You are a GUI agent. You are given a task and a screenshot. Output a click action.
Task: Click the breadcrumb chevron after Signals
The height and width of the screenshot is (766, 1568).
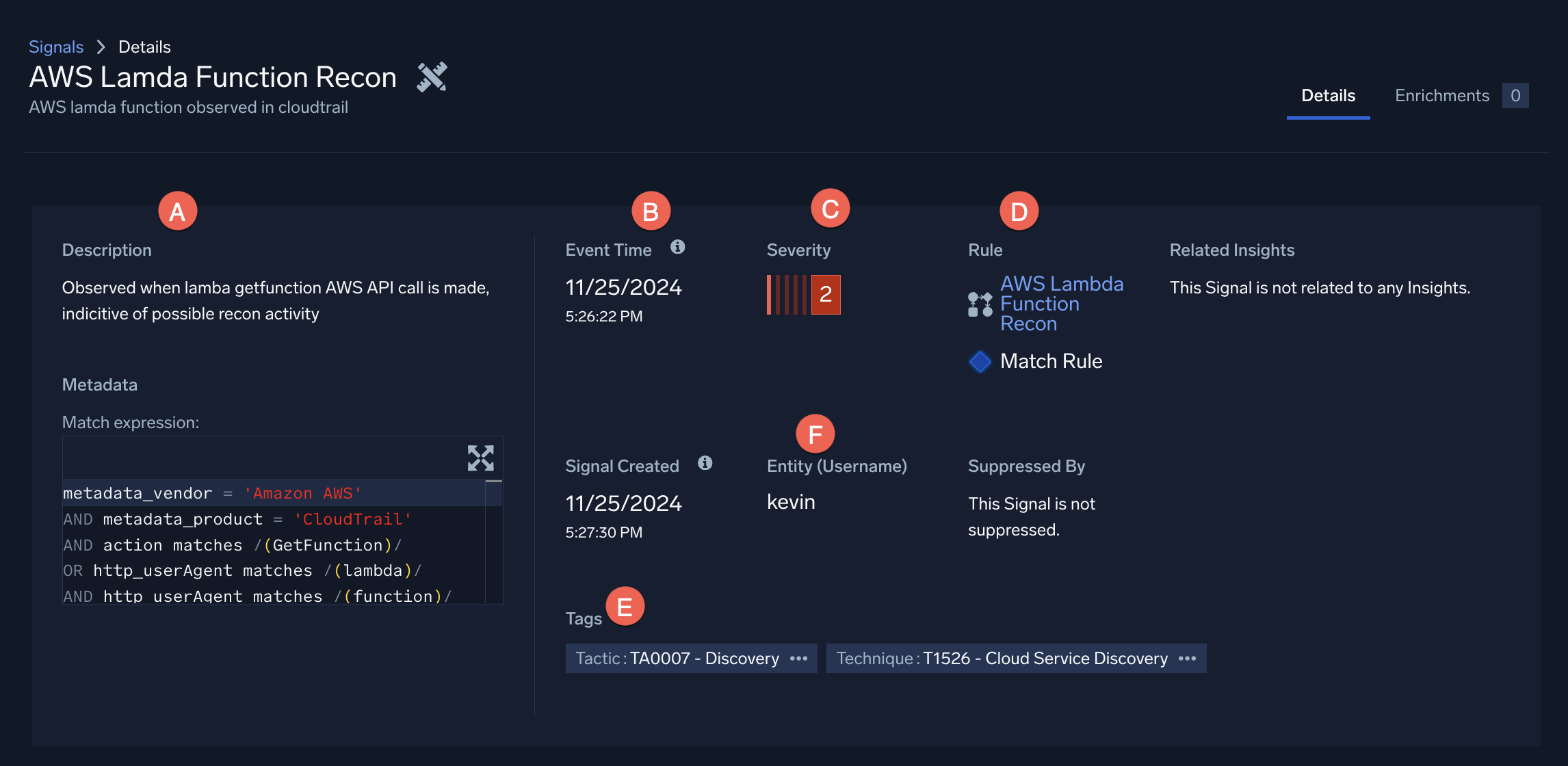[x=101, y=47]
